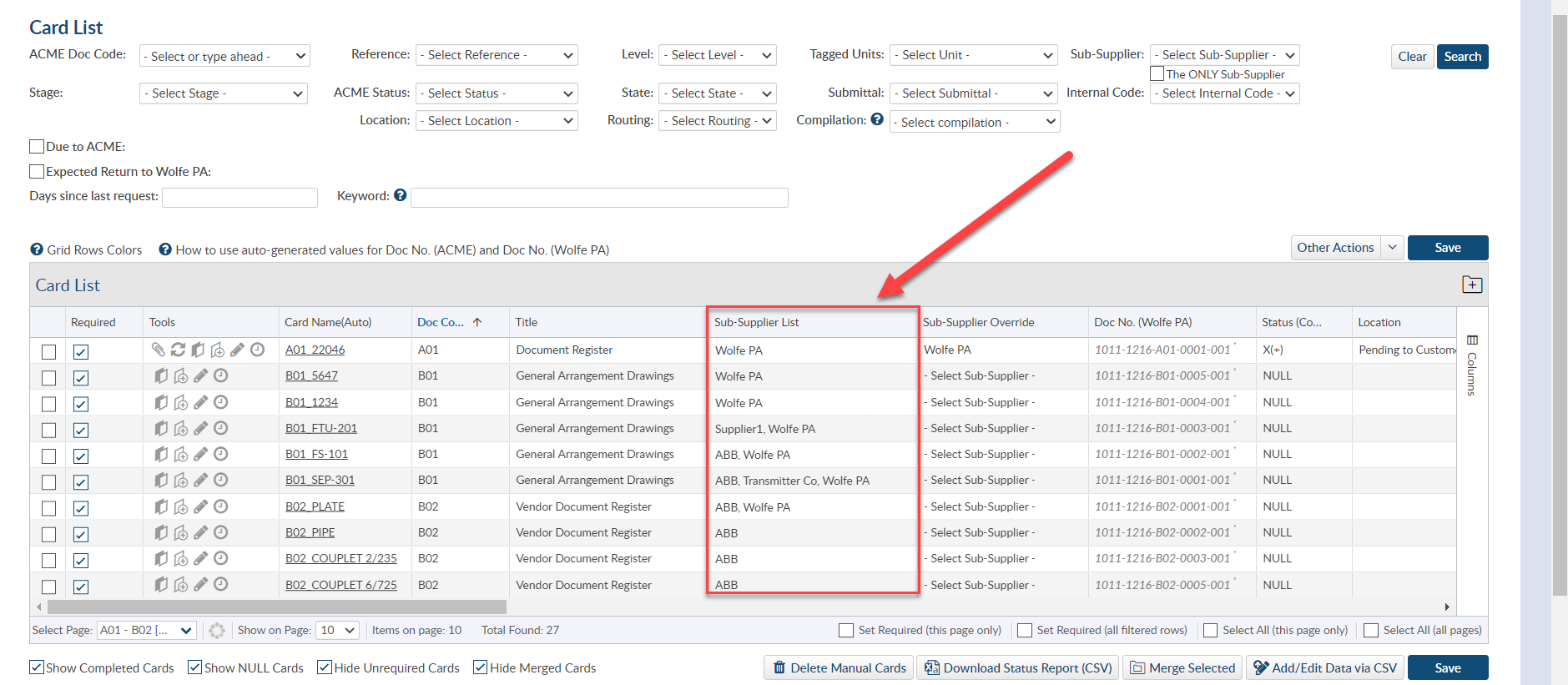Click copy document icon in B01_5647 row
Viewport: 1568px width, 685px height.
[161, 376]
